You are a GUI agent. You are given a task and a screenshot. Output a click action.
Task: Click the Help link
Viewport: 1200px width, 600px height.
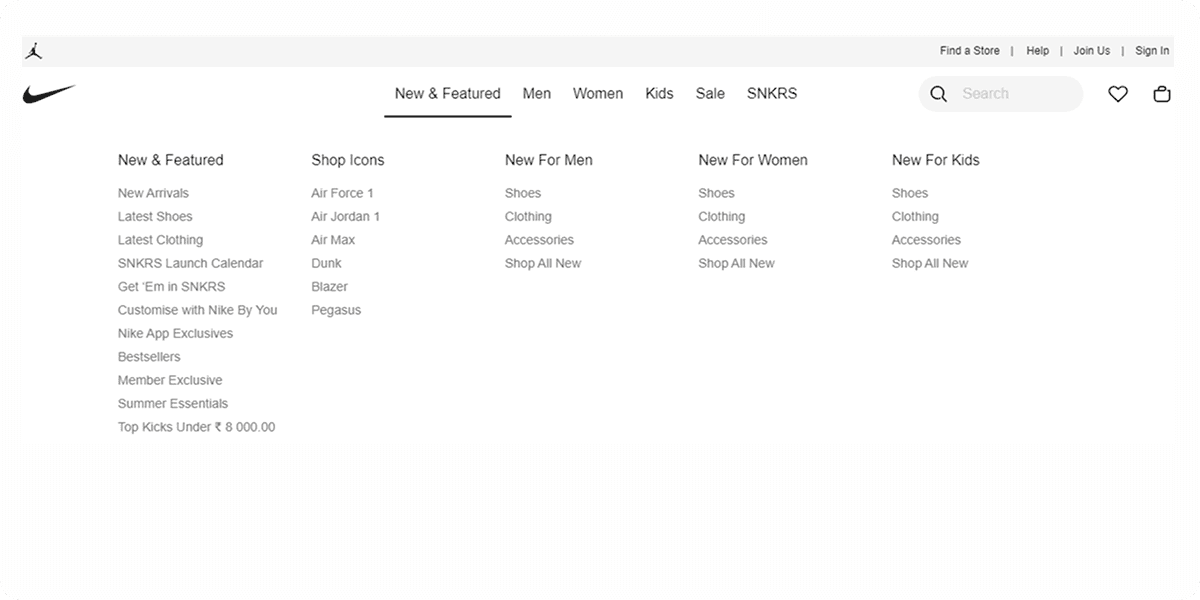(x=1038, y=51)
